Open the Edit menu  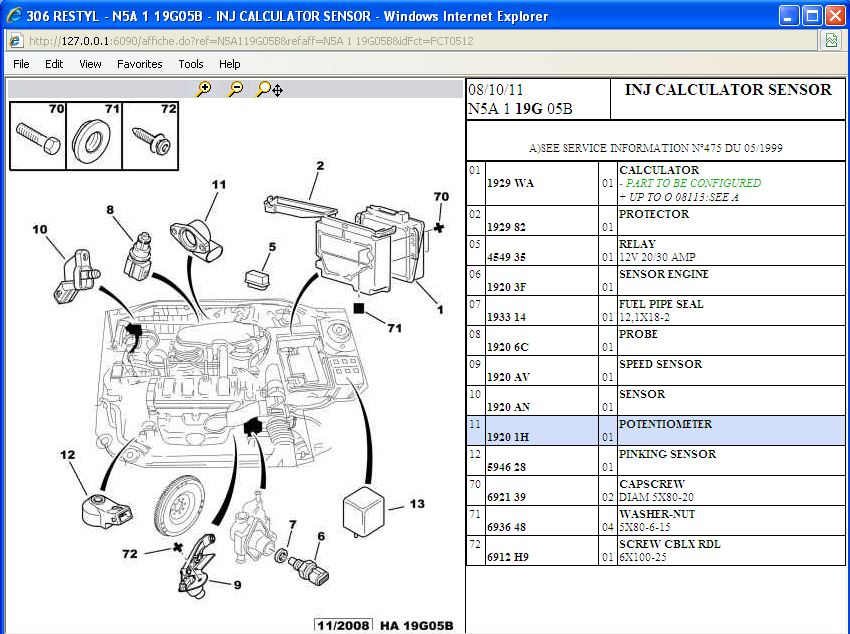[x=54, y=64]
